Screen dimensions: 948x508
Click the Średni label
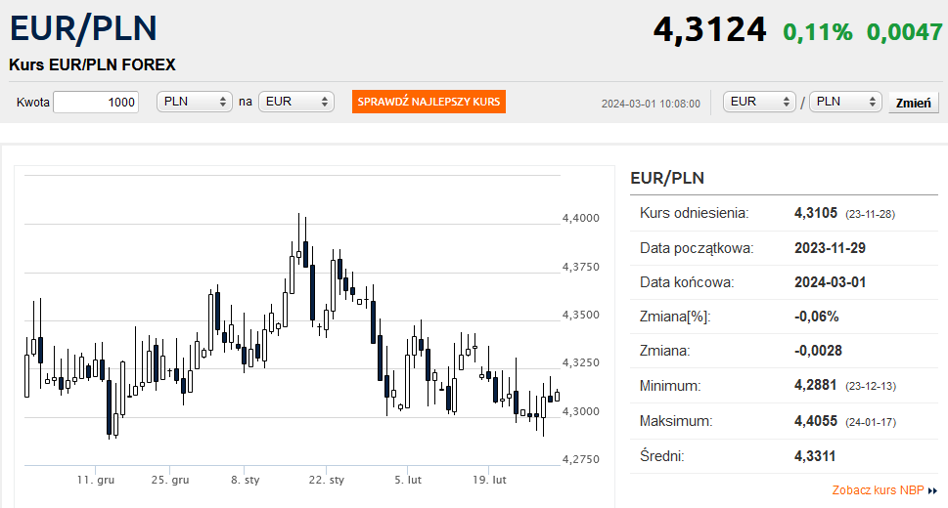coord(662,456)
